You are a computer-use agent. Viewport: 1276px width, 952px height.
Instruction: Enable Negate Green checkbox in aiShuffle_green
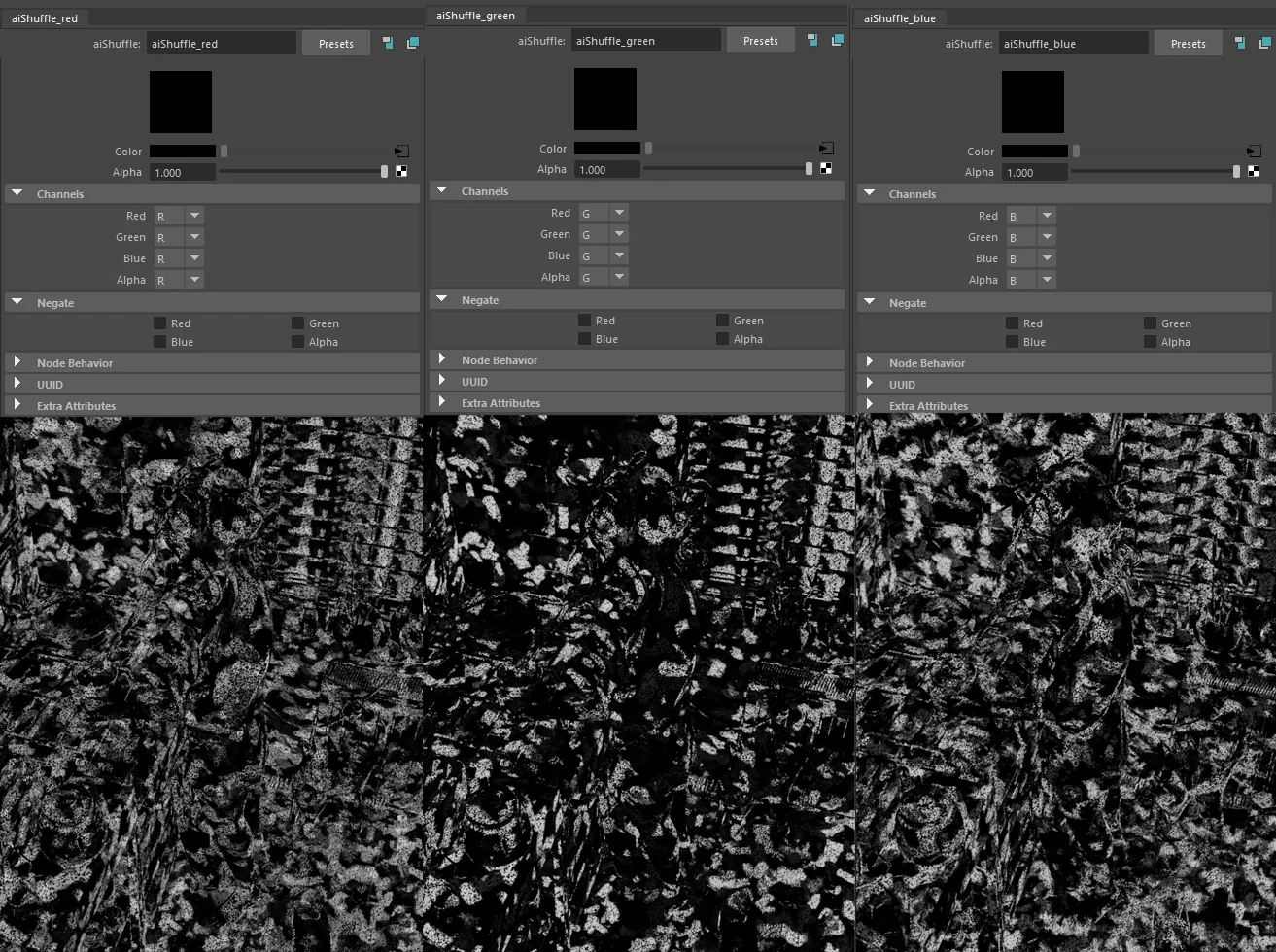[722, 320]
